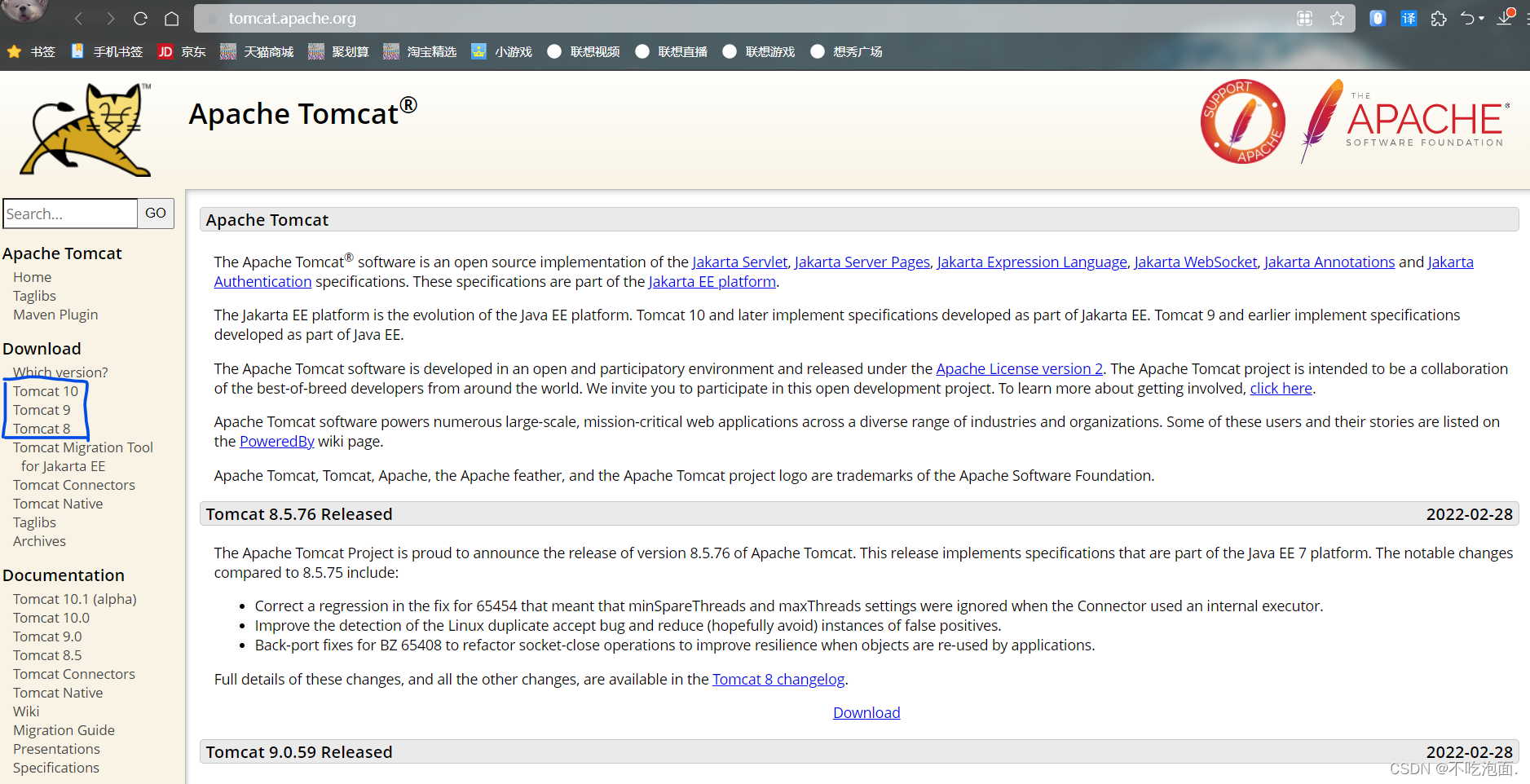Follow Jakarta Expression Language link
Viewport: 1530px width, 784px height.
click(x=1032, y=262)
